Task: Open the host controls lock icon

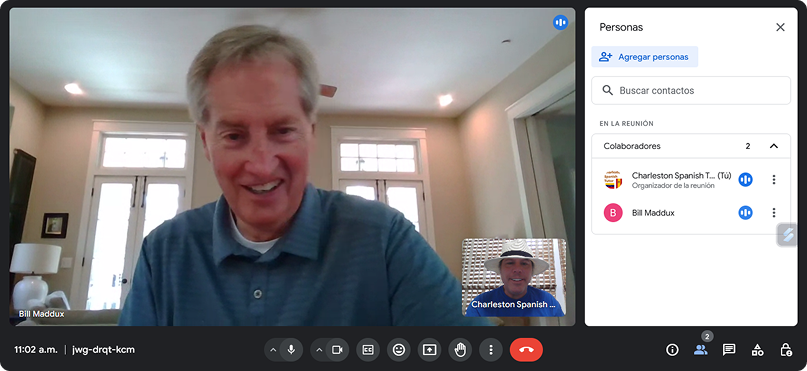Action: [786, 350]
